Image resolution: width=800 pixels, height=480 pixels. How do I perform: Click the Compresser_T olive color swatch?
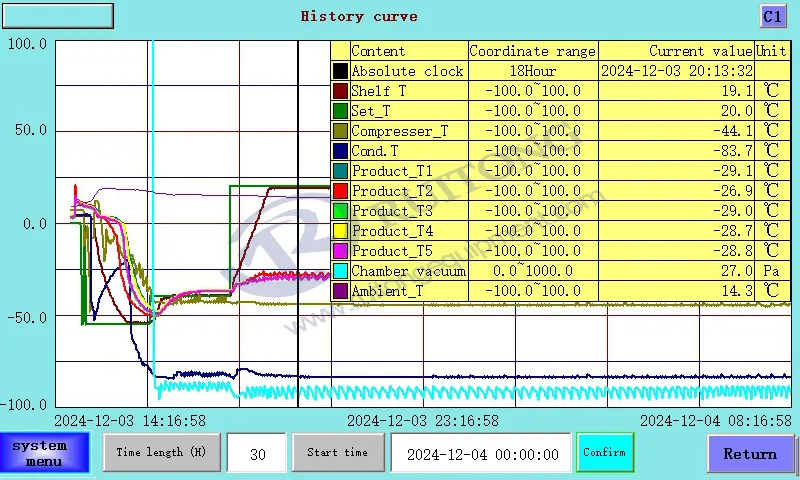(x=340, y=131)
